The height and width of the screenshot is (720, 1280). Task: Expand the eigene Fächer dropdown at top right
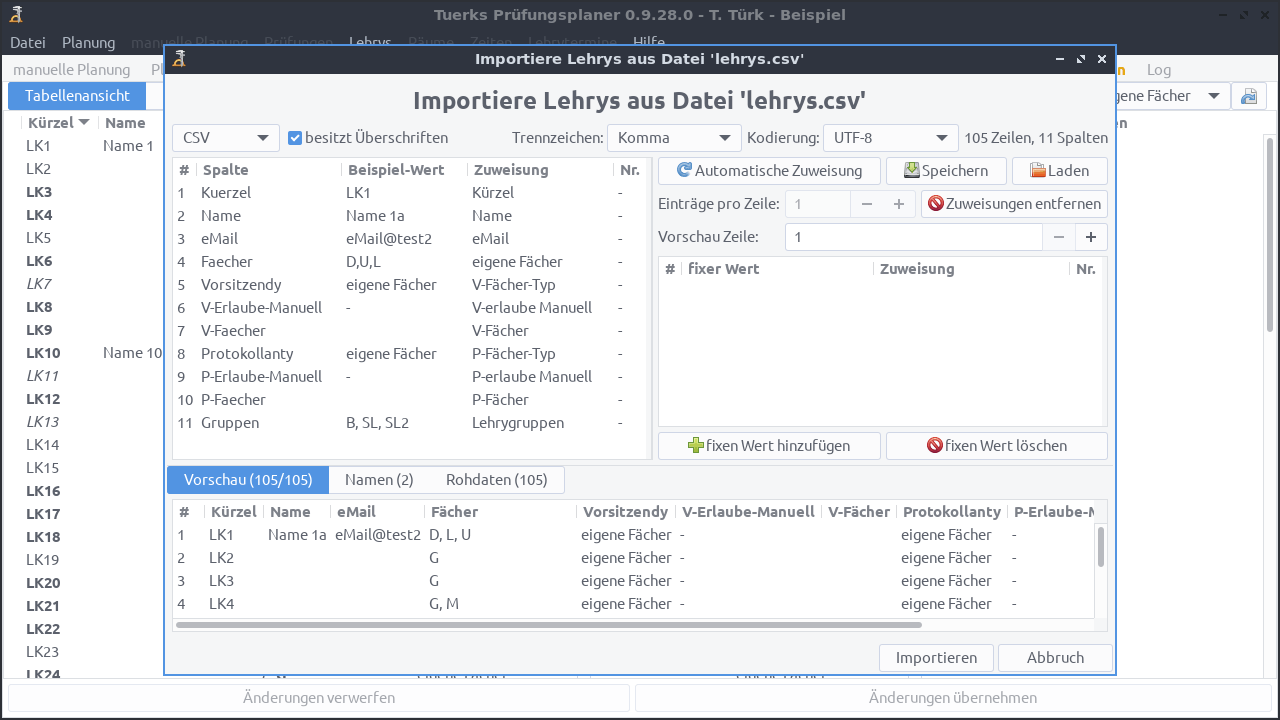click(x=1216, y=95)
